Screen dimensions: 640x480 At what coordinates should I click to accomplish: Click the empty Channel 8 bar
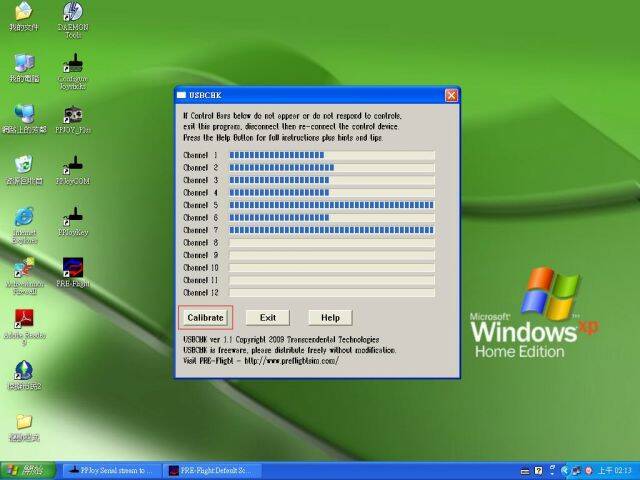[332, 243]
